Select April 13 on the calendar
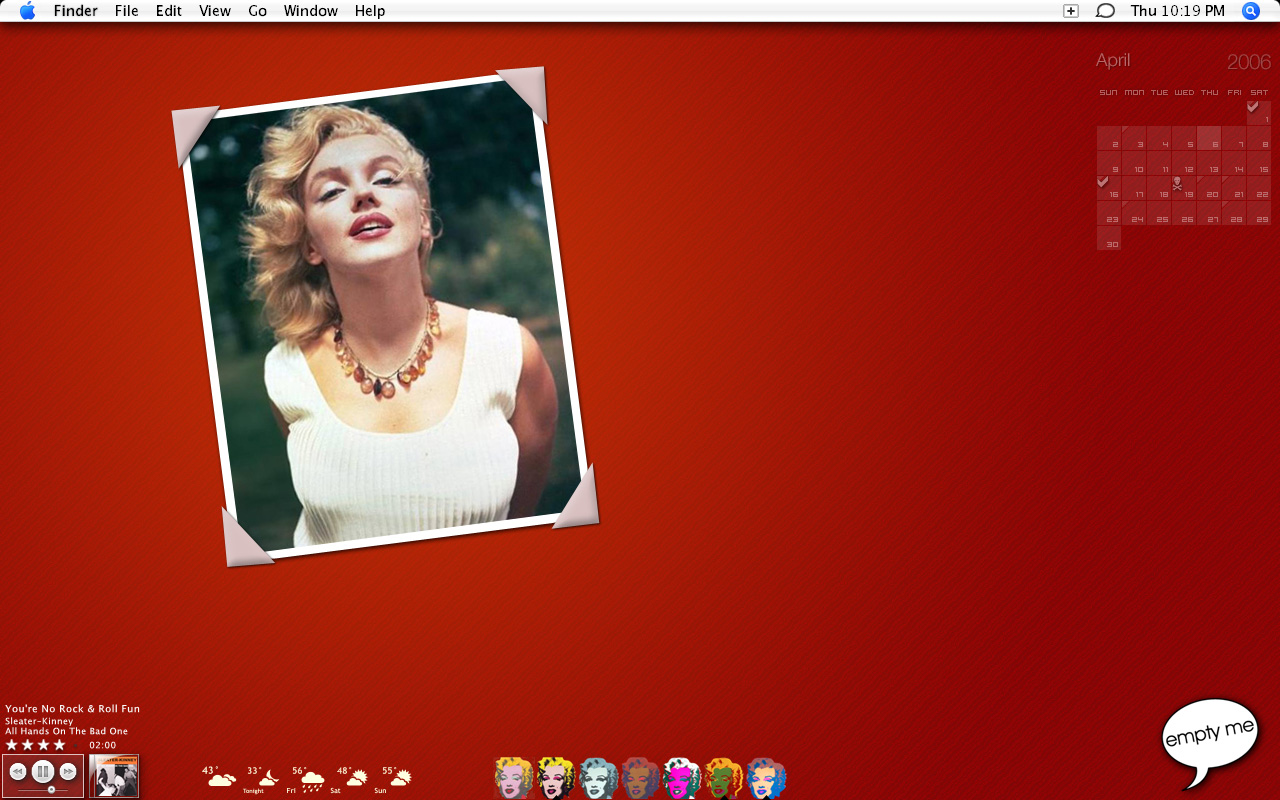 pos(1209,163)
